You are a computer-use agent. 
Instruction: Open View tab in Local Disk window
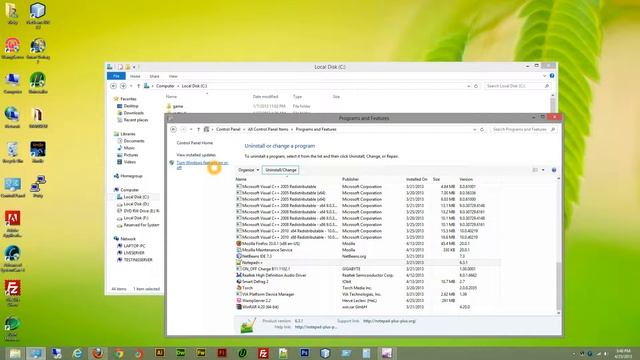(173, 76)
